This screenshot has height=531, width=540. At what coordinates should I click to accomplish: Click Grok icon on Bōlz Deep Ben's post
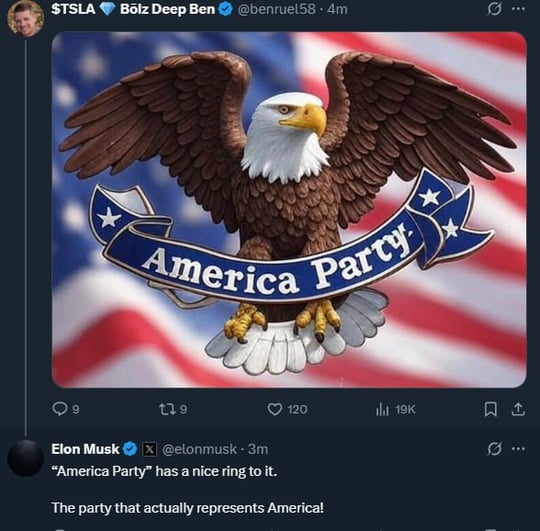pos(494,10)
